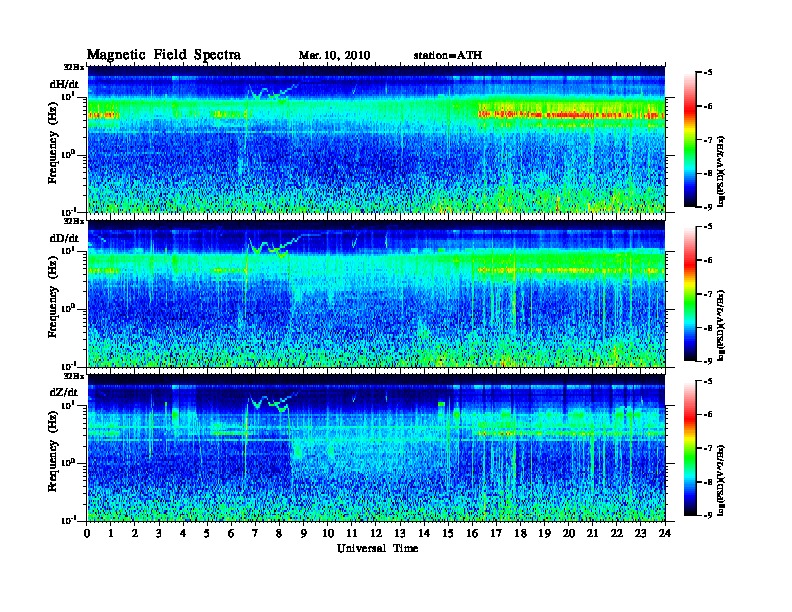Click the "-7" tick on dZ/dt color scale
This screenshot has width=792, height=612.
pos(708,448)
